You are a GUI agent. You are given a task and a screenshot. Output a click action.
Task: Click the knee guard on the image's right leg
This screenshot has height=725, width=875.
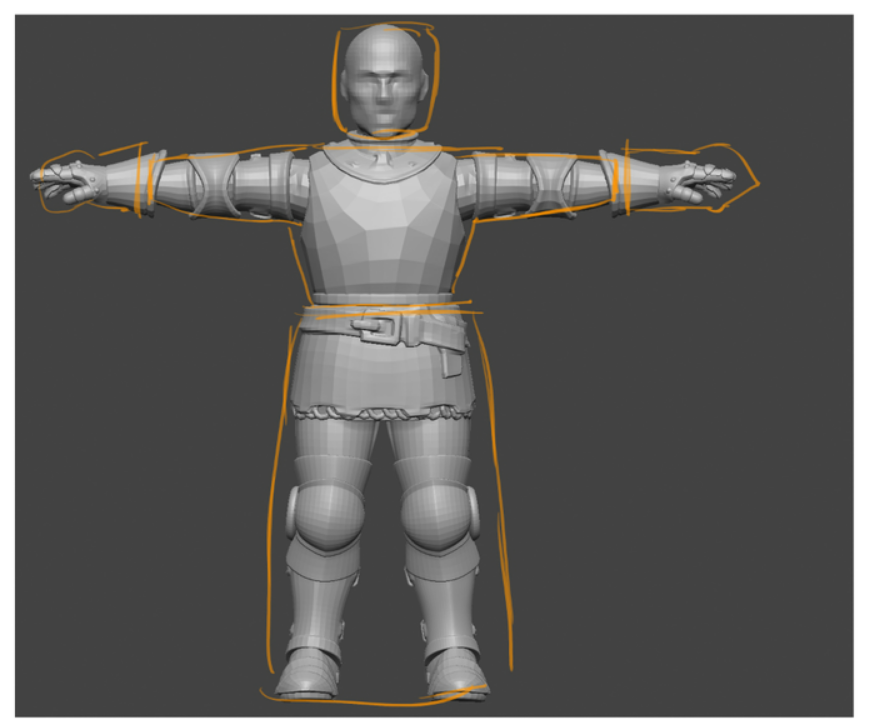pyautogui.click(x=438, y=515)
